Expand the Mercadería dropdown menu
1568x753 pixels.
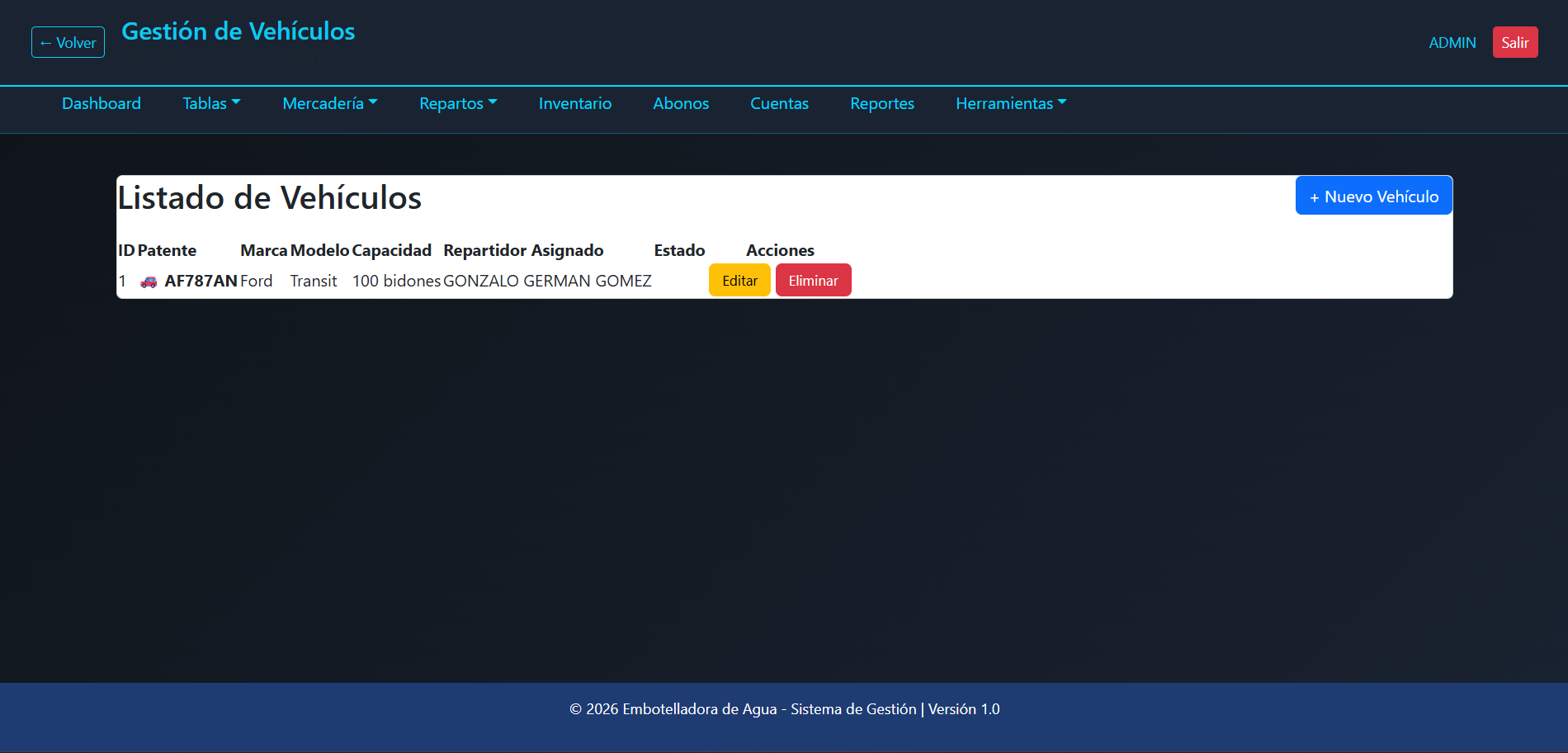pyautogui.click(x=330, y=103)
